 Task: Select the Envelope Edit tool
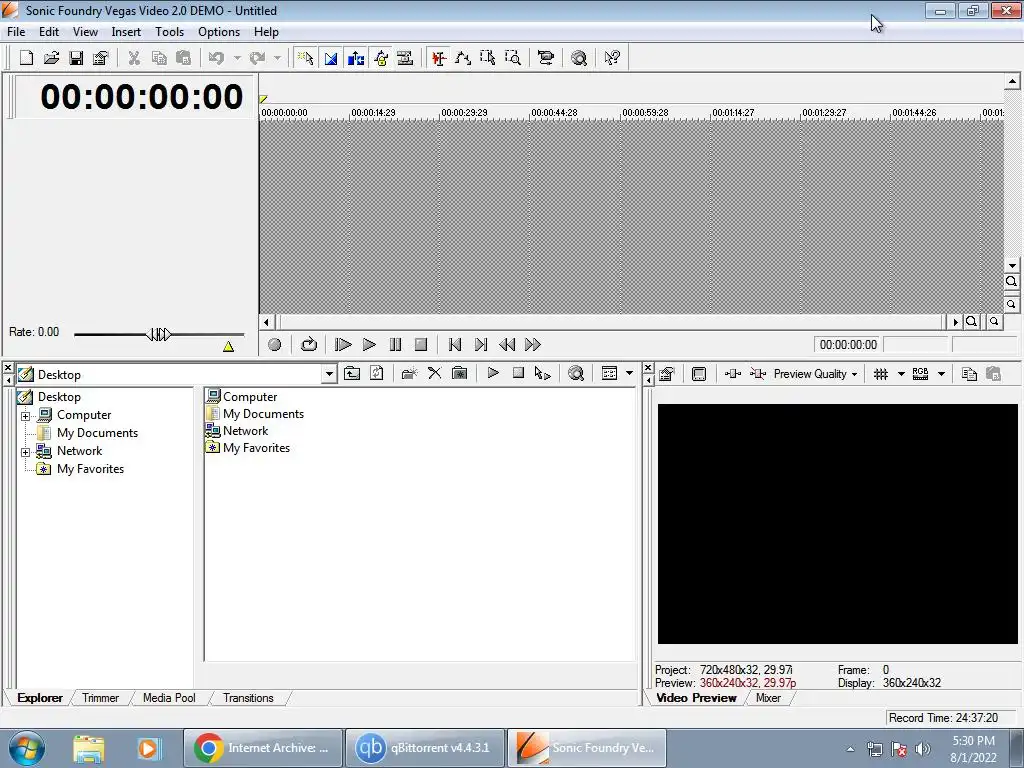point(463,58)
